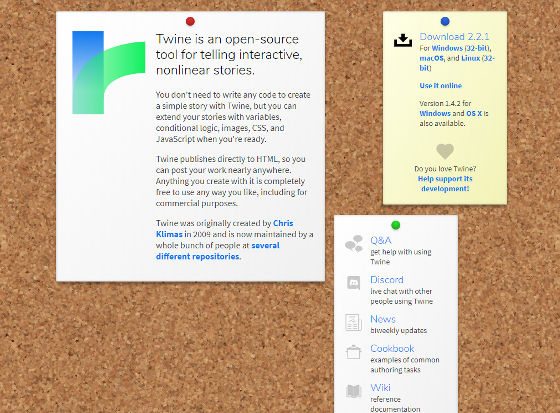Click 'reference documentation' text

point(395,404)
